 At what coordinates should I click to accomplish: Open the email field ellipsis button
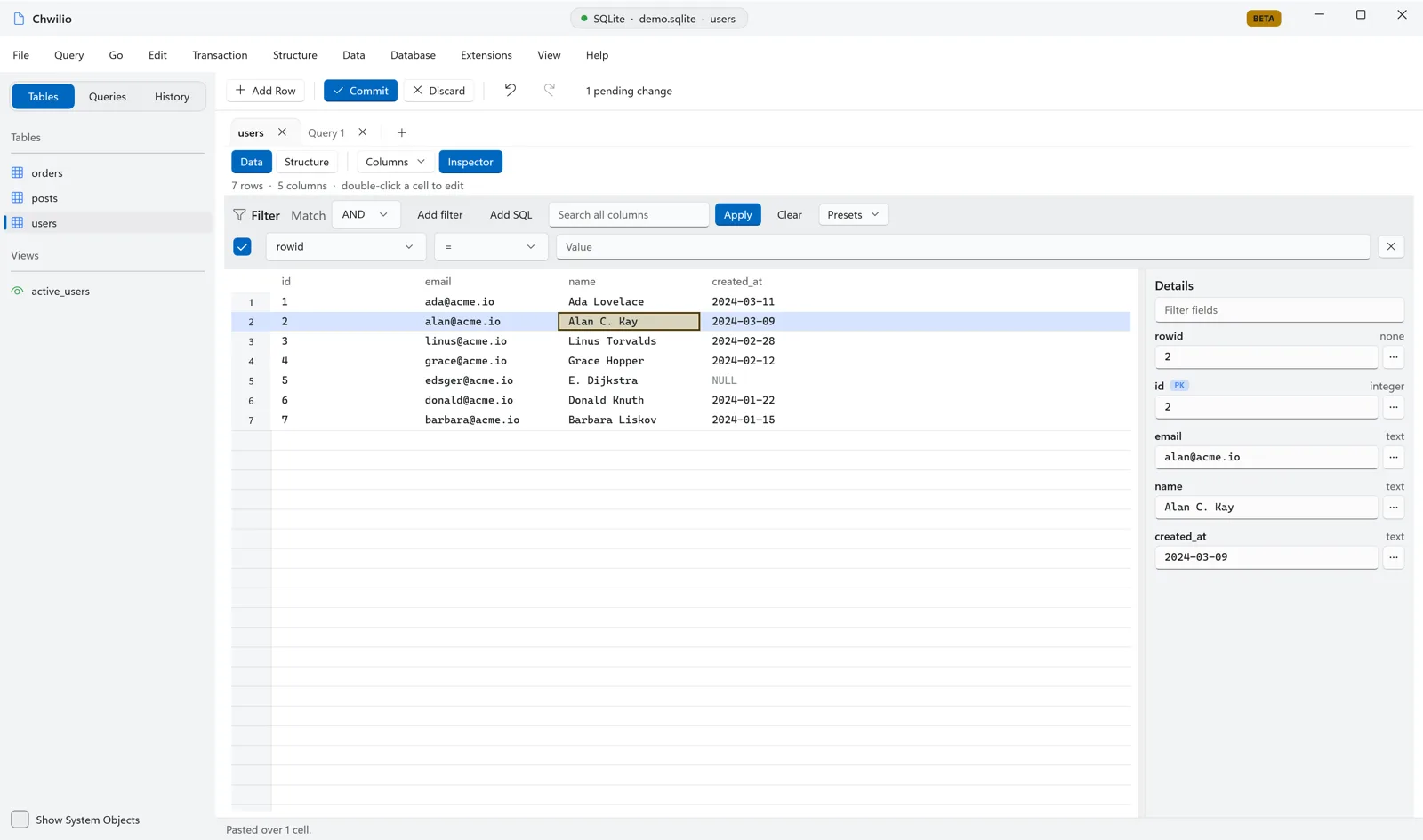coord(1393,457)
